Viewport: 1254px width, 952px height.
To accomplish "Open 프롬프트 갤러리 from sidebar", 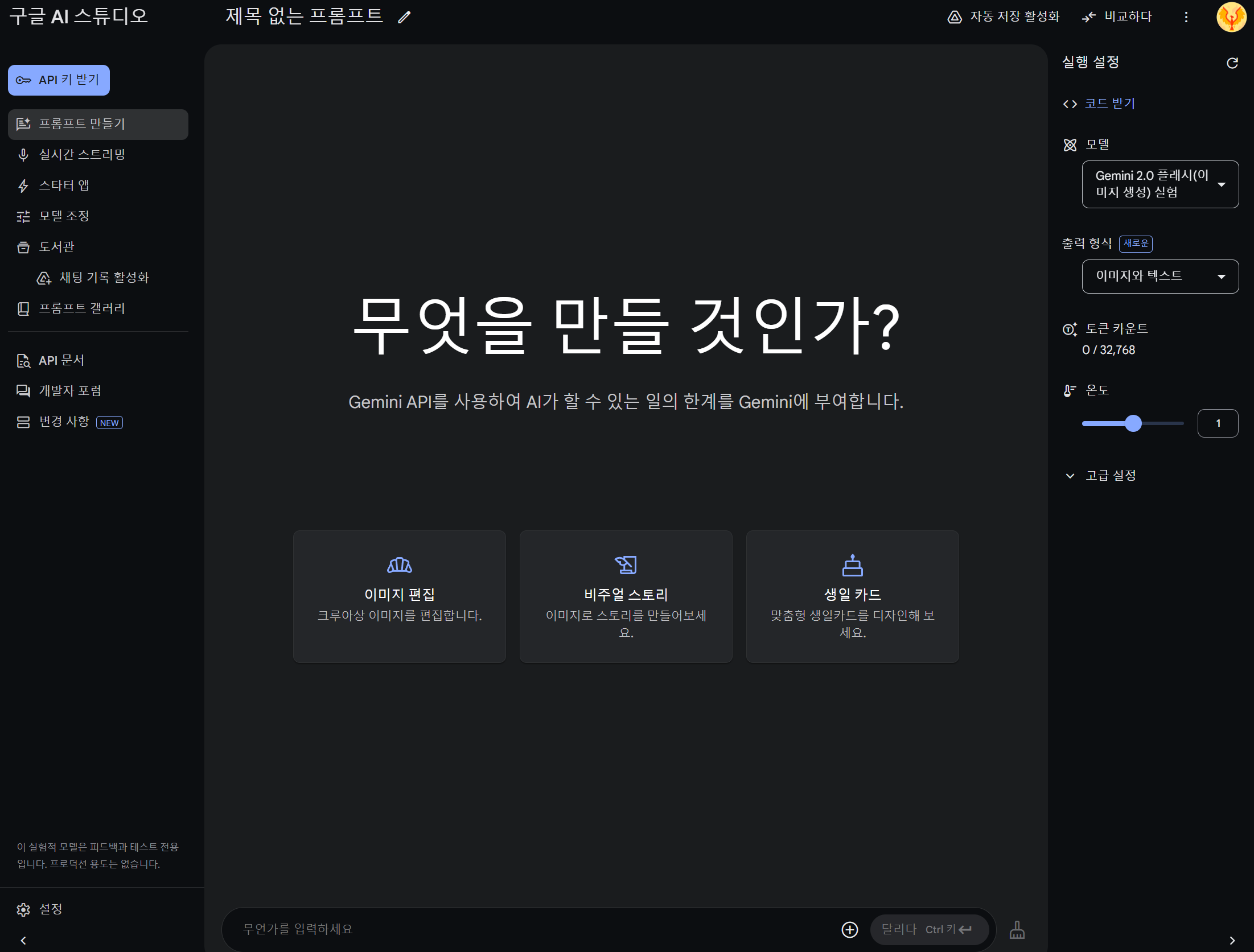I will [x=81, y=308].
